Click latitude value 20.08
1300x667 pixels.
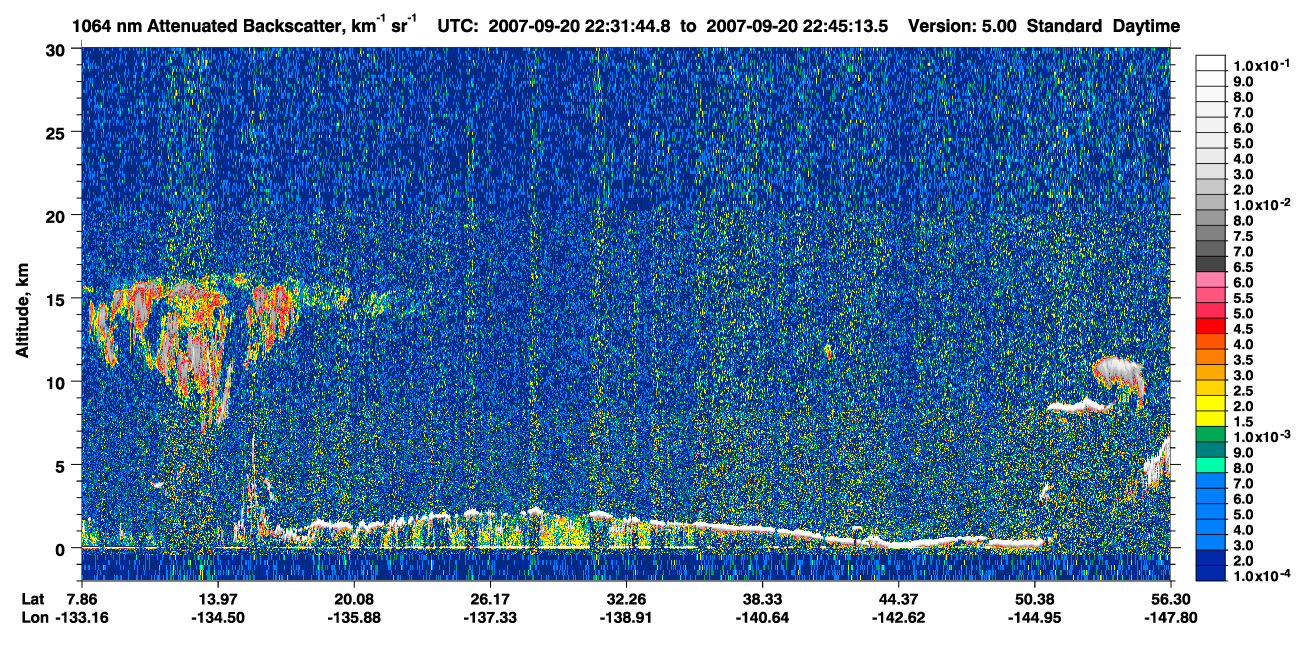[x=353, y=598]
